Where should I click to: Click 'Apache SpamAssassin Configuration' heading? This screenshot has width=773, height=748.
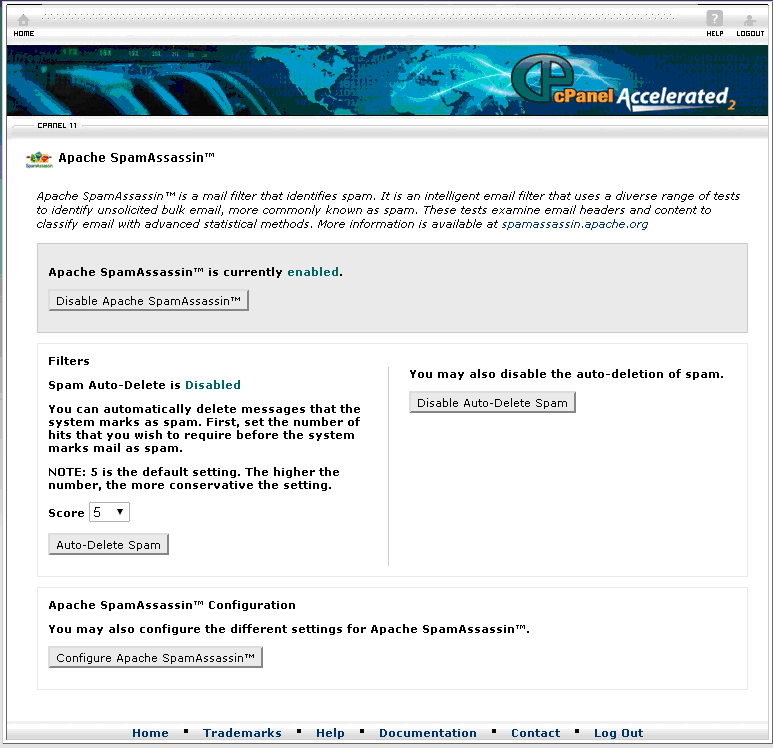(x=172, y=606)
